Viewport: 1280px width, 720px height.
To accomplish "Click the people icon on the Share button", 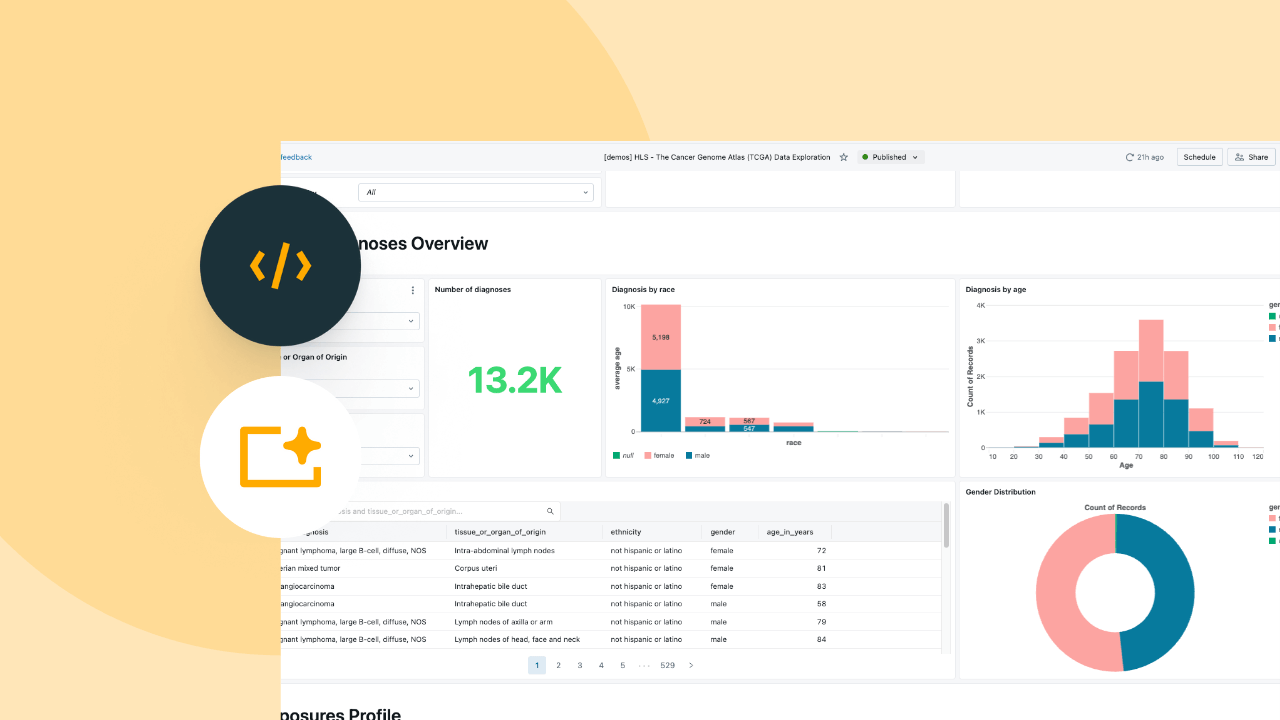I will (1239, 157).
